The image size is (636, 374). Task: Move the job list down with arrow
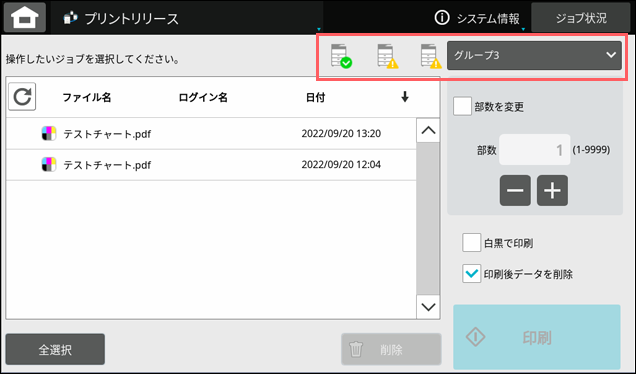coord(428,307)
